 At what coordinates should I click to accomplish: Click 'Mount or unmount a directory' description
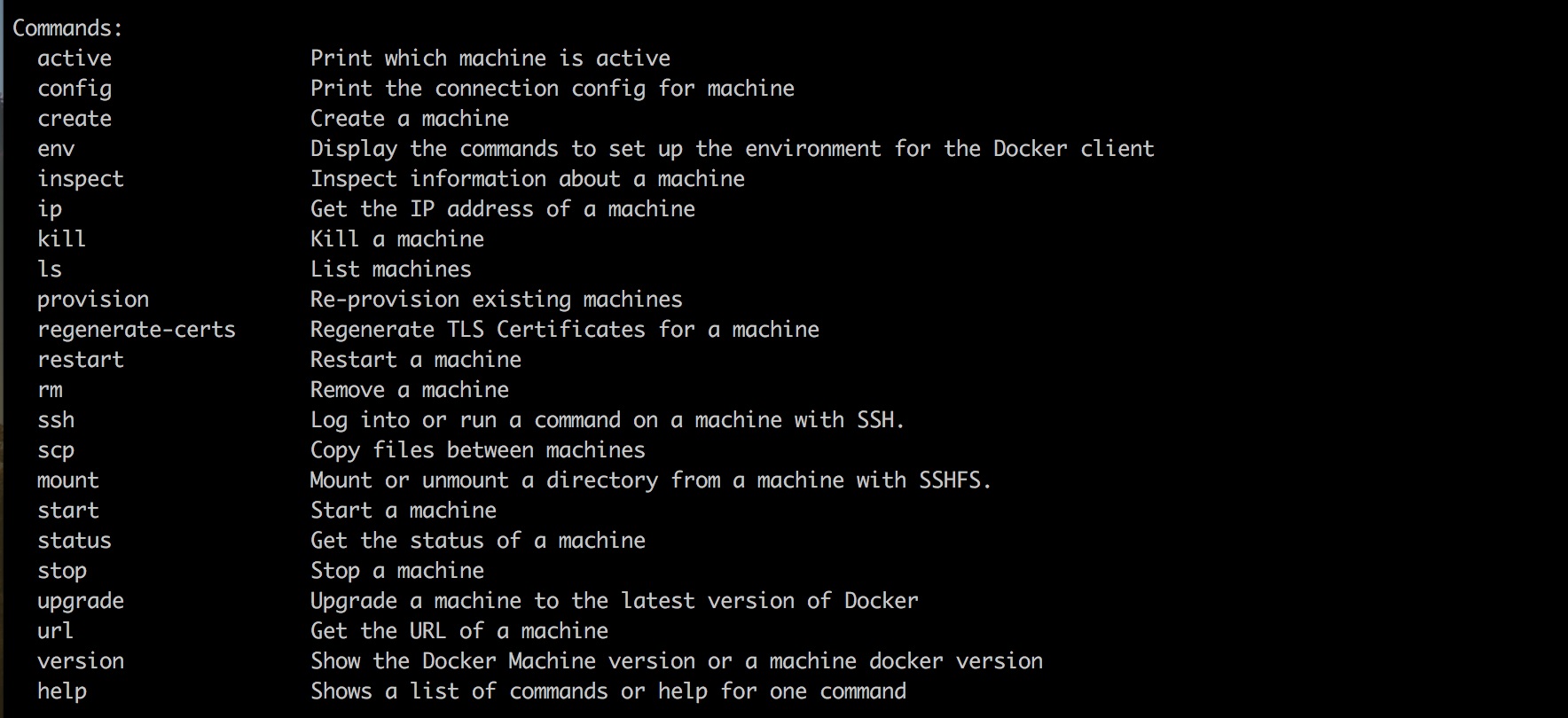pos(484,481)
